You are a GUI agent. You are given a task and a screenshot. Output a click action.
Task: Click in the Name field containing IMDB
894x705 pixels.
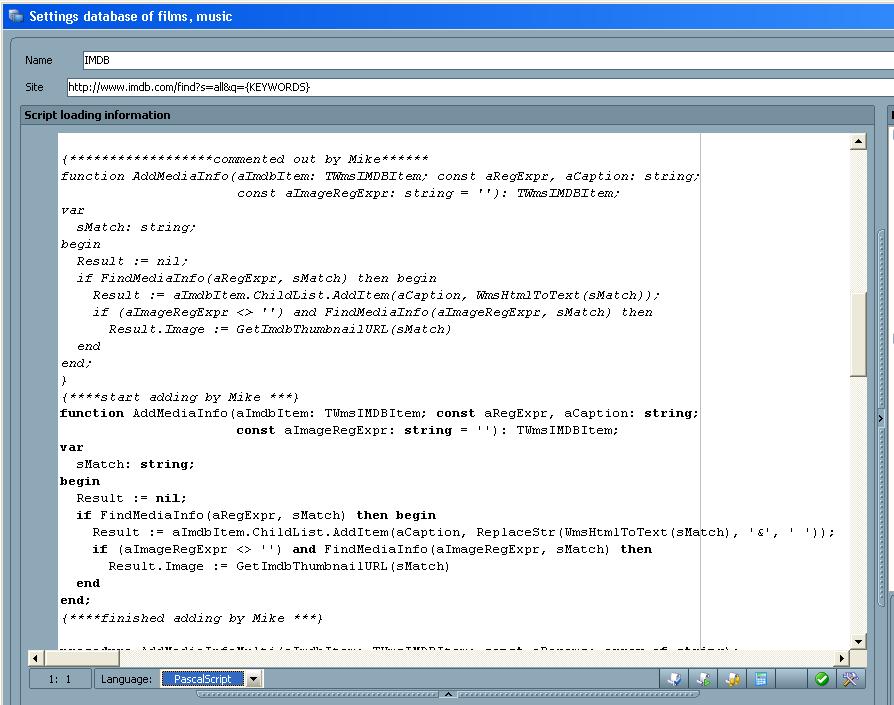coord(480,60)
